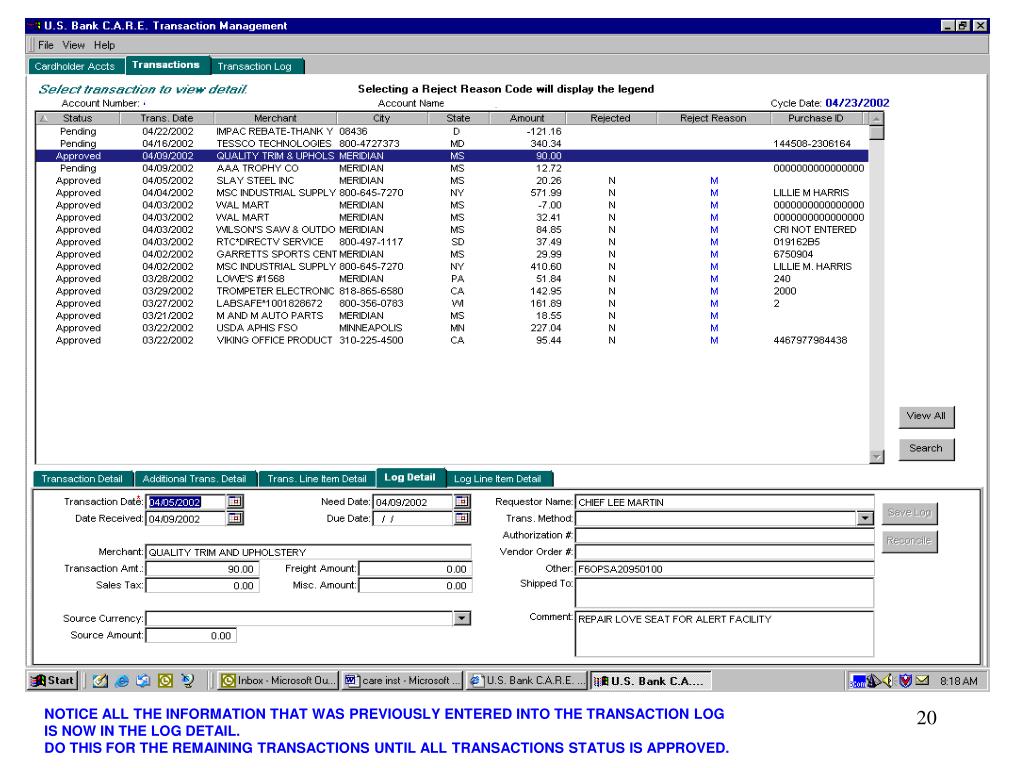Select the AAA TROPHY CO transaction row
The image size is (1024, 768).
pos(452,168)
